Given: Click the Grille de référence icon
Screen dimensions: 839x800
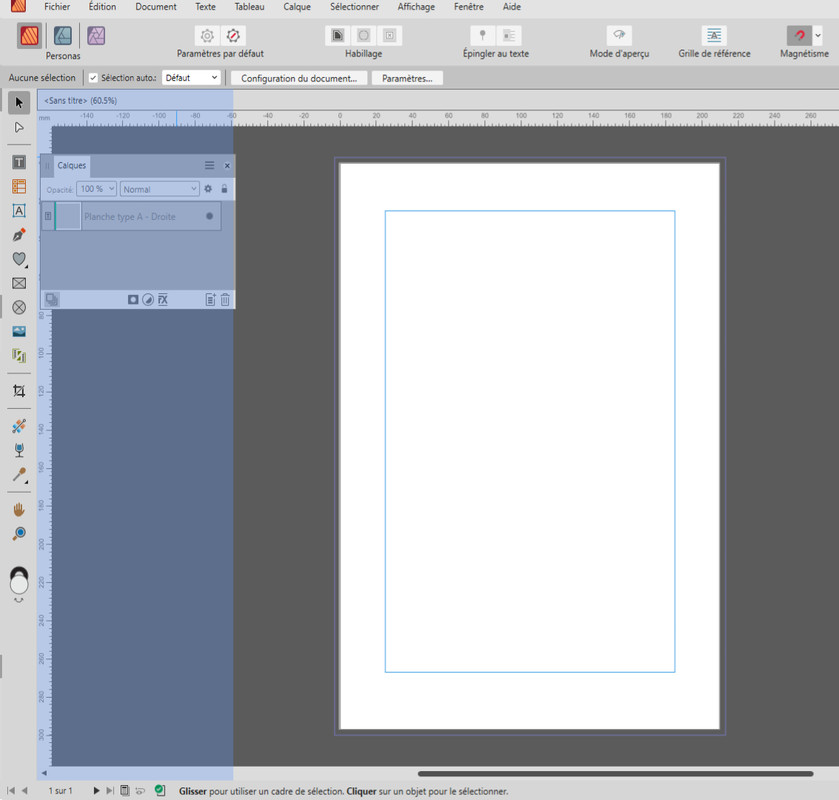Looking at the screenshot, I should (x=714, y=35).
